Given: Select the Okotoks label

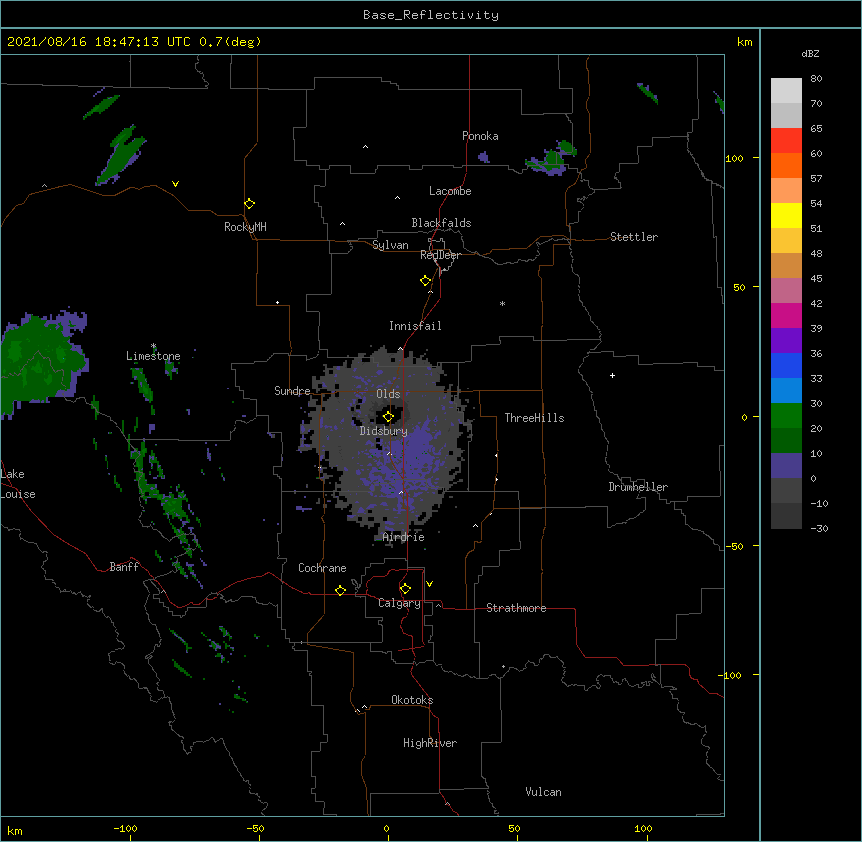Looking at the screenshot, I should (x=412, y=700).
